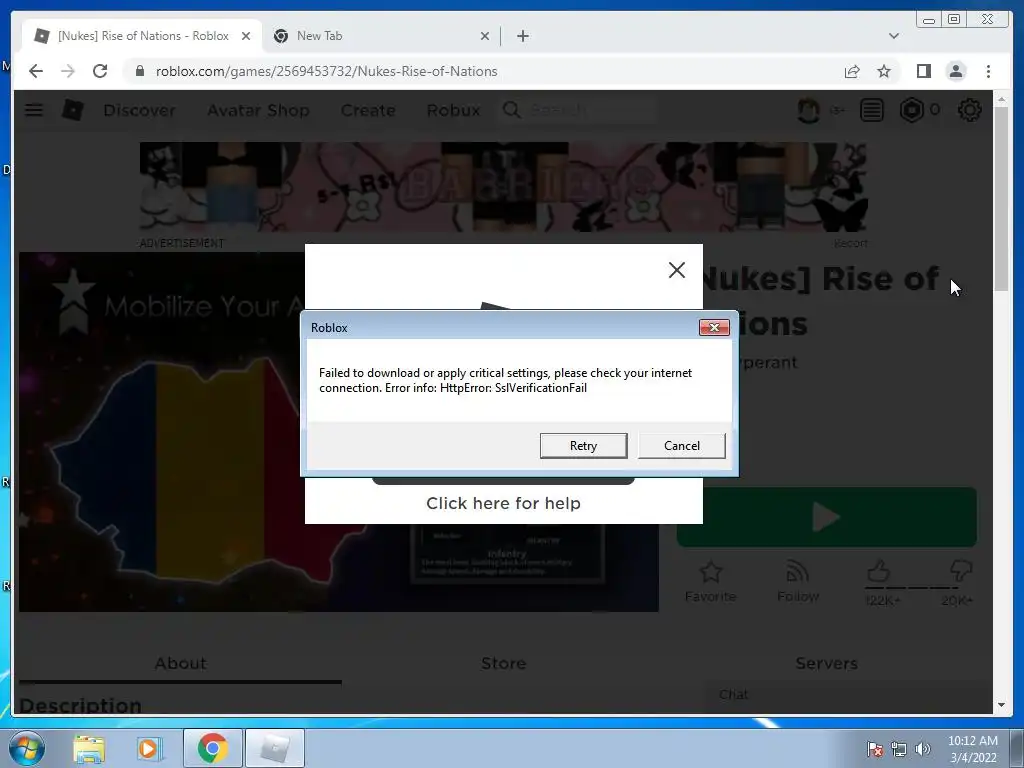Open Create in the Roblox navbar
Screen dimensions: 1024x768
368,110
